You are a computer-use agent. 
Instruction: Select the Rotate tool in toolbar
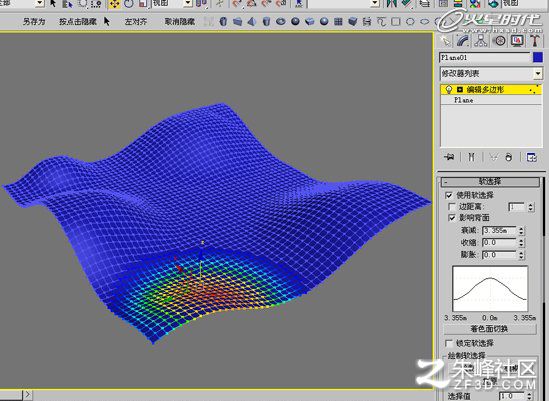(129, 4)
